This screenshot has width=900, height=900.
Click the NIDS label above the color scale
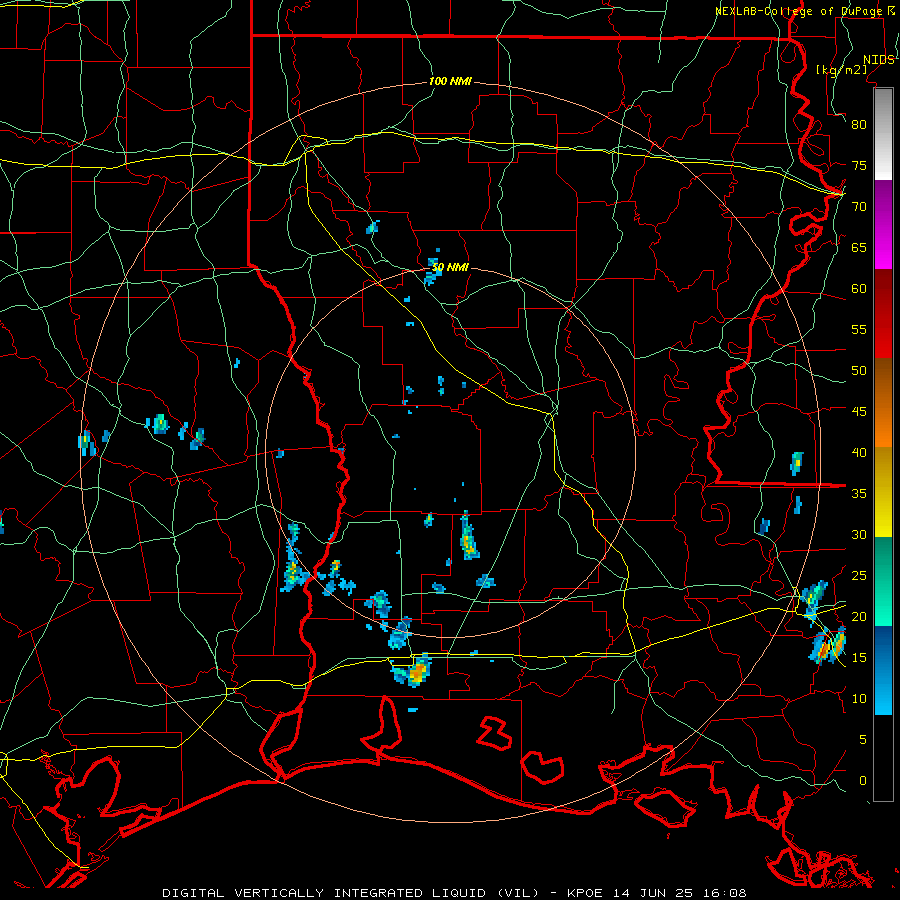[x=878, y=60]
